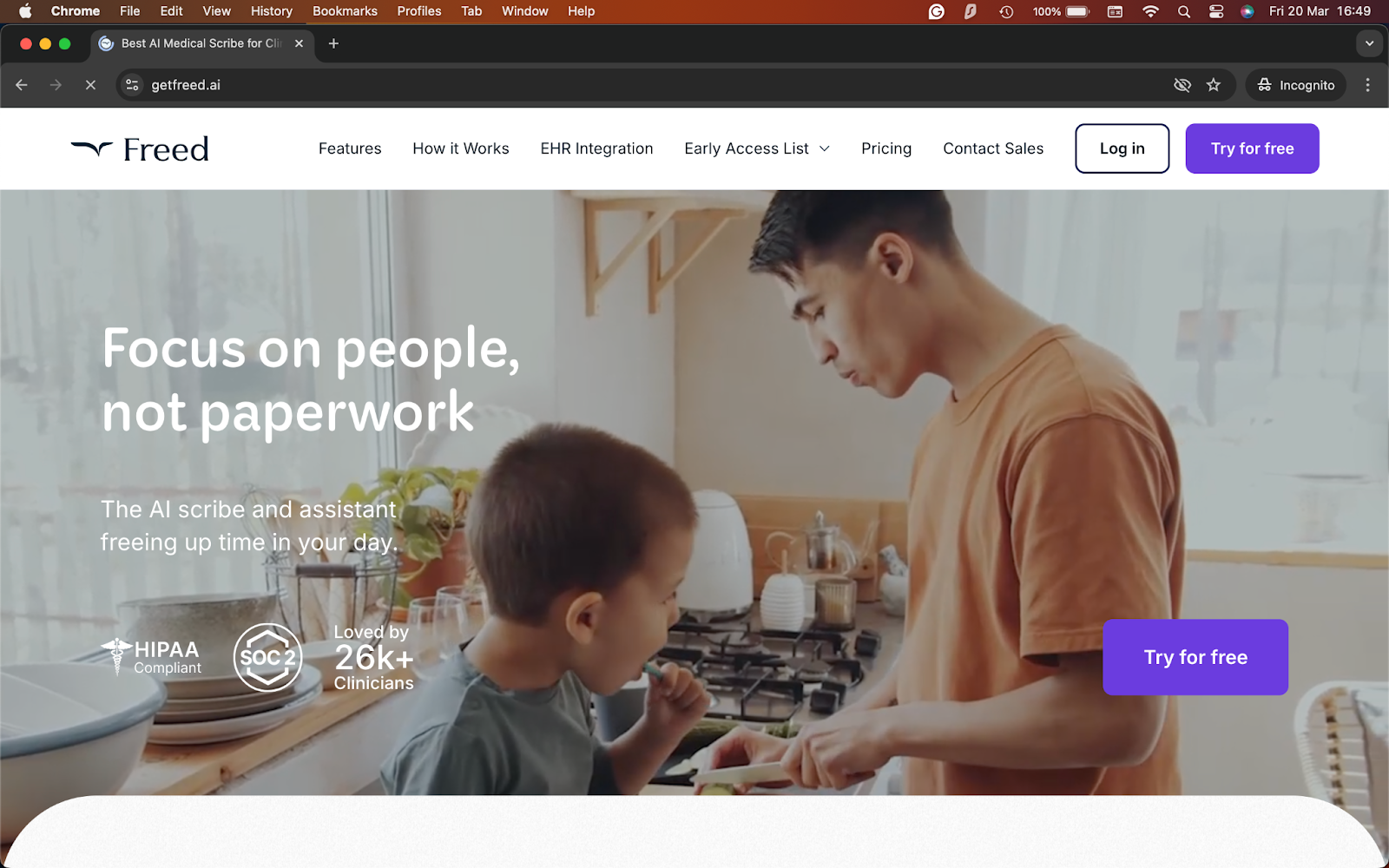
Task: Expand the Early Access List dropdown
Action: 757,148
